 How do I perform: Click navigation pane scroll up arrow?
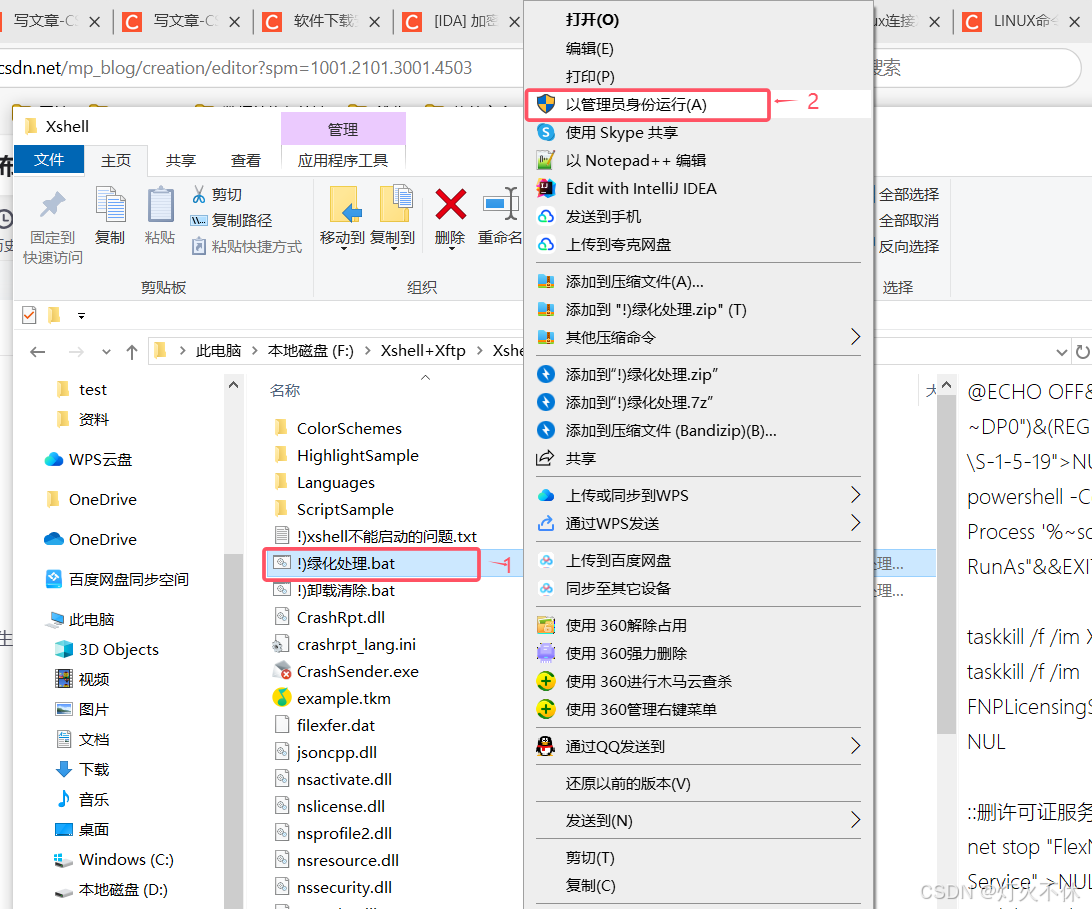233,384
